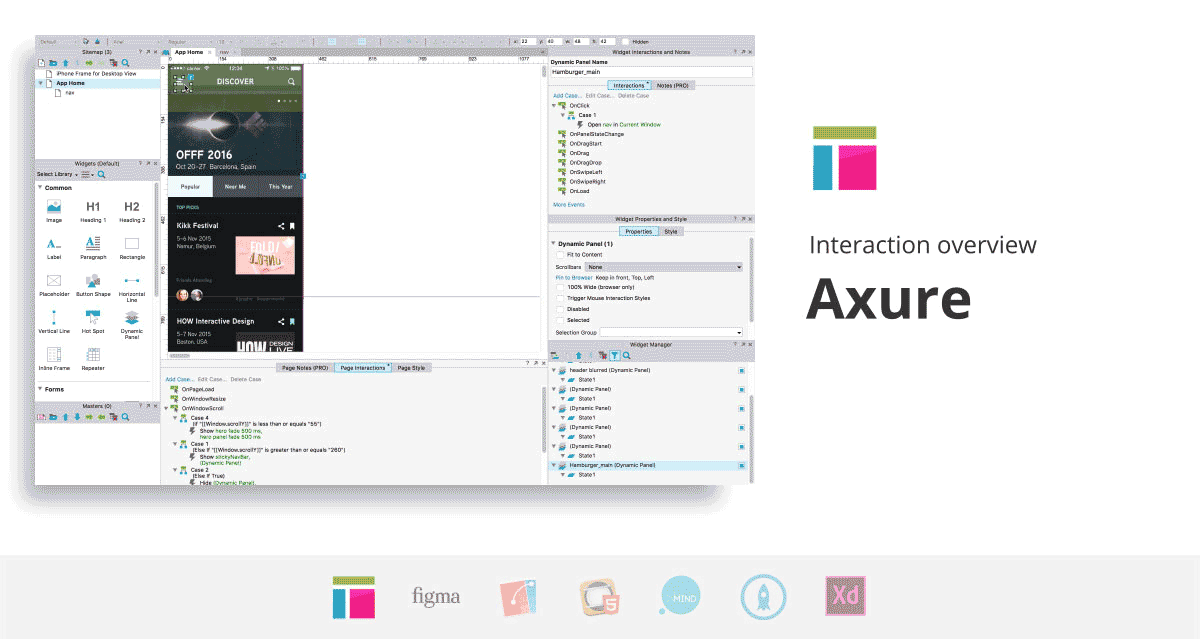Switch to the Style tab in Widget Properties
Screen dimensions: 1200x639
pyautogui.click(x=671, y=232)
